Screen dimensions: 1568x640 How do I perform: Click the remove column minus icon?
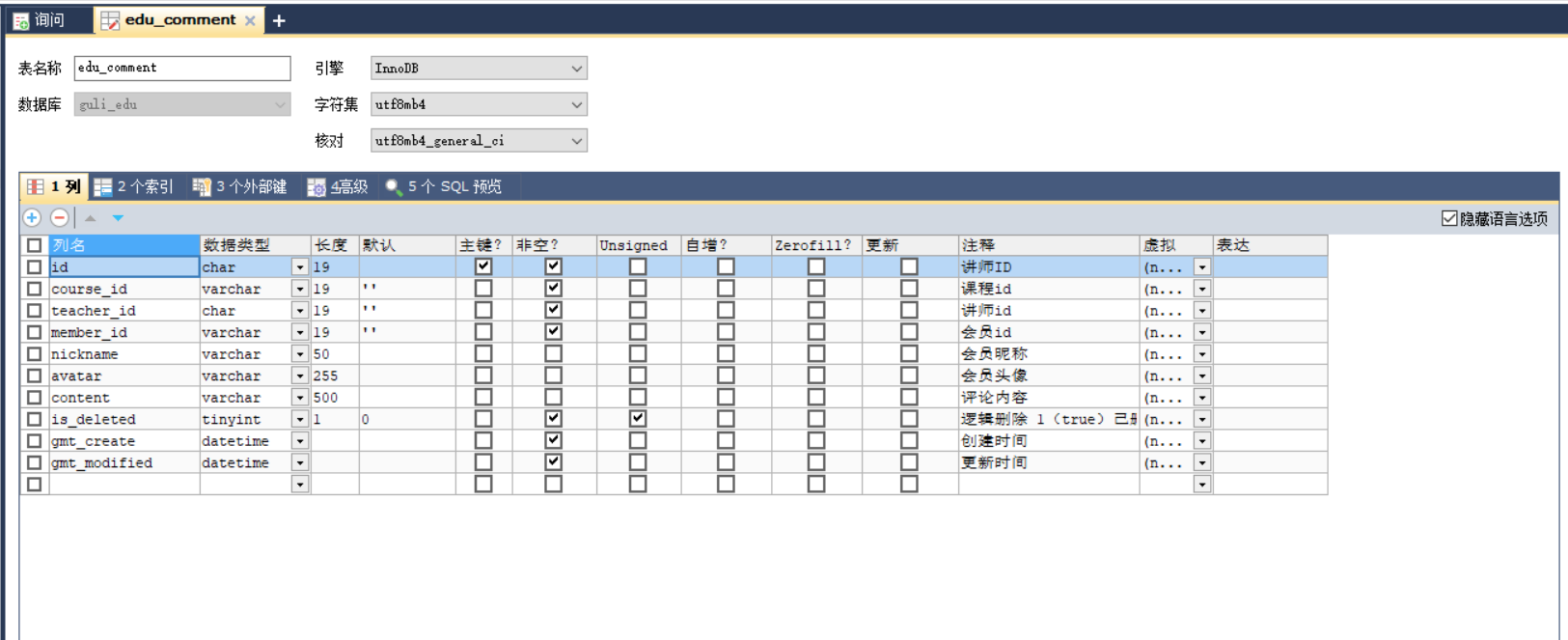[x=59, y=218]
